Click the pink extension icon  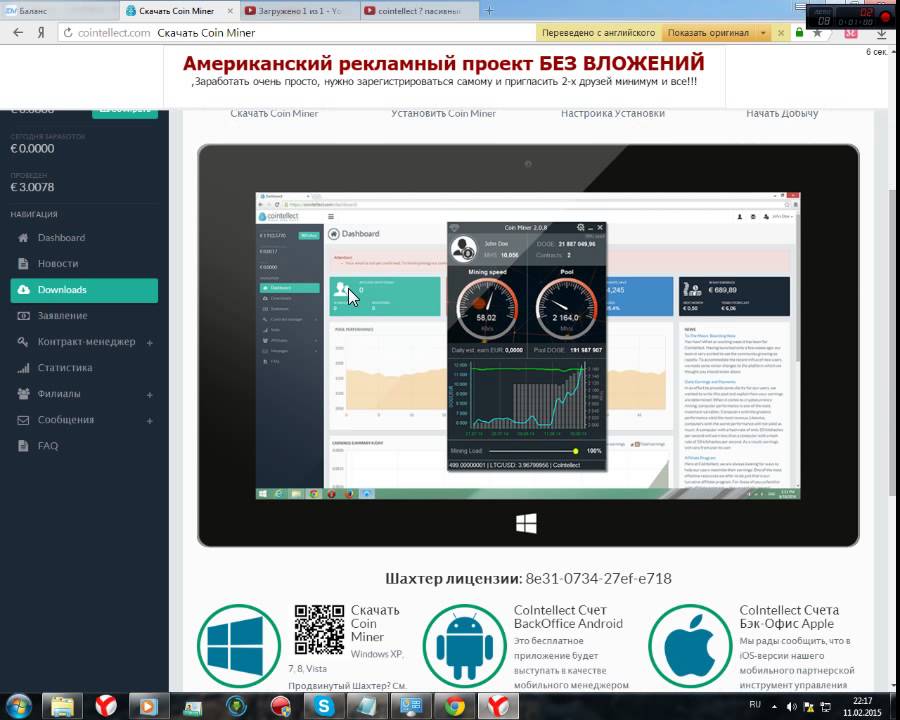point(851,33)
